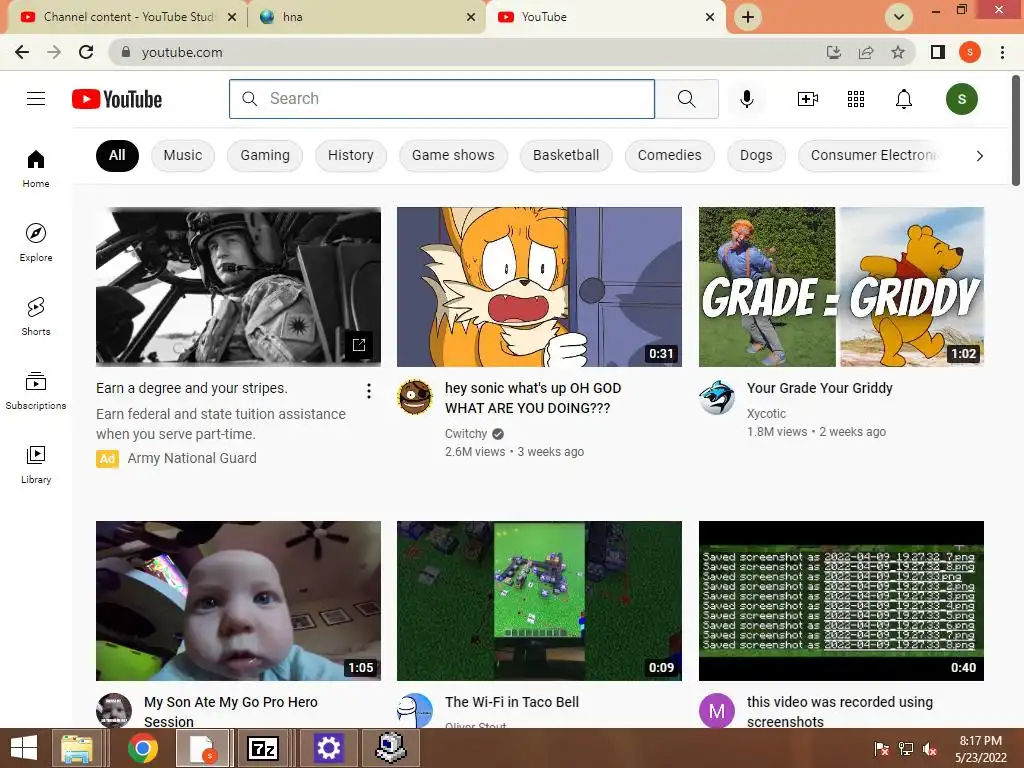1024x768 pixels.
Task: Open 'My Son Ate My Go Pro' title
Action: pos(231,711)
